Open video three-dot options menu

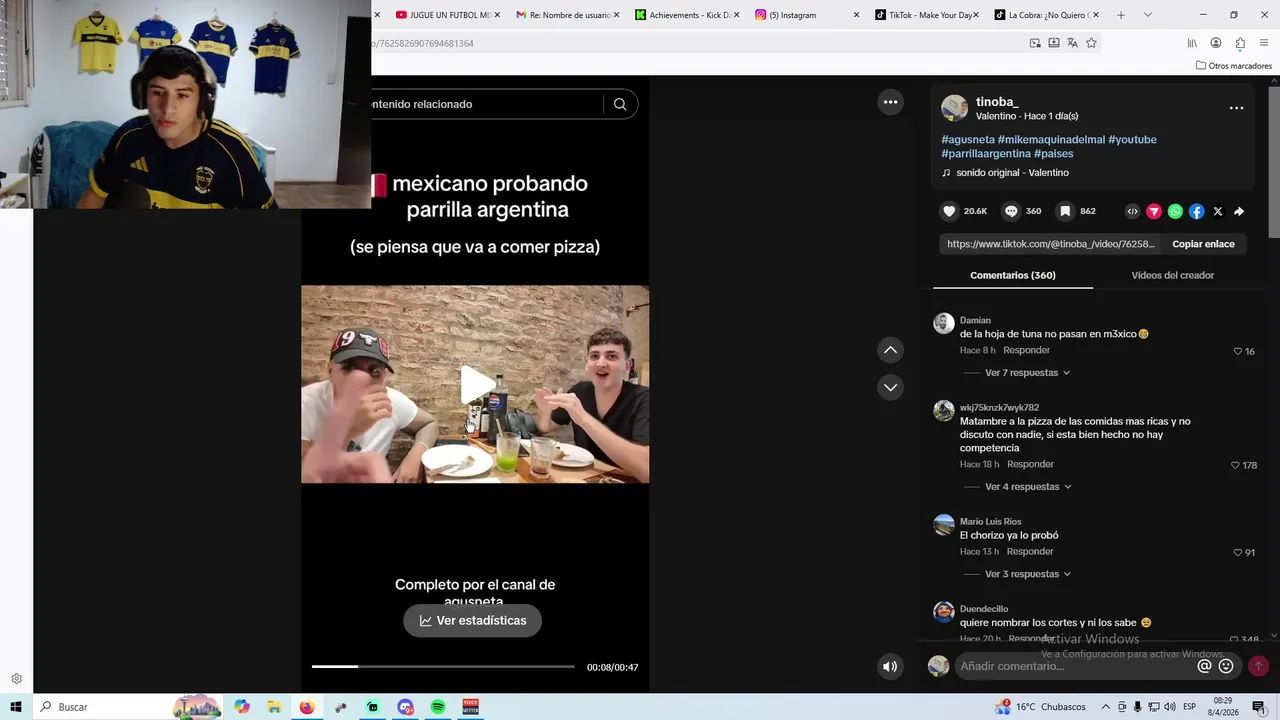[890, 102]
